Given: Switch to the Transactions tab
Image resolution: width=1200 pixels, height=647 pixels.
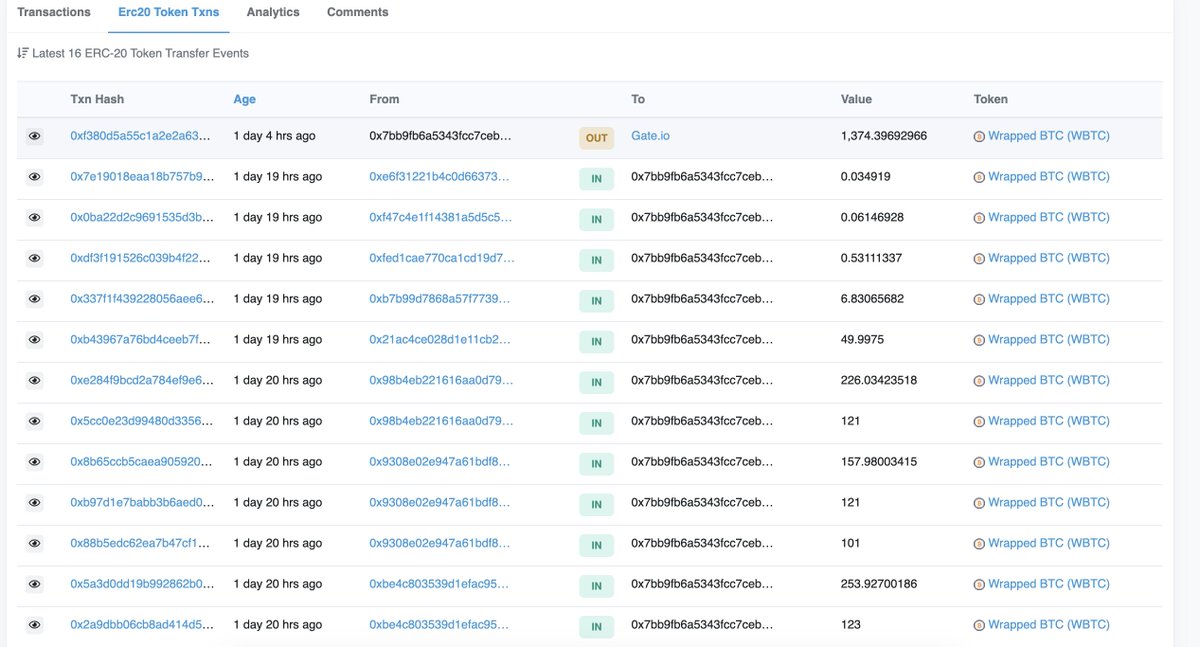Looking at the screenshot, I should tap(53, 12).
